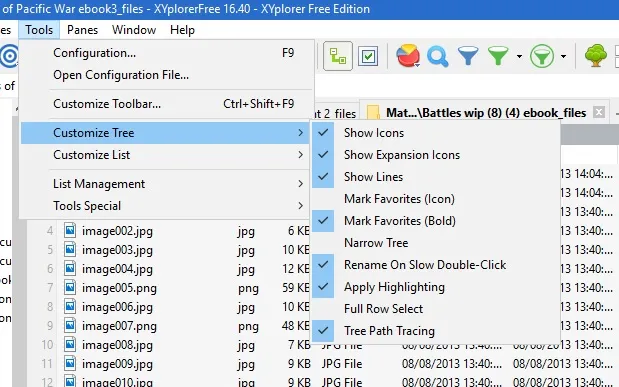Click the blue funnel filter icon
The image size is (619, 387).
(x=468, y=56)
